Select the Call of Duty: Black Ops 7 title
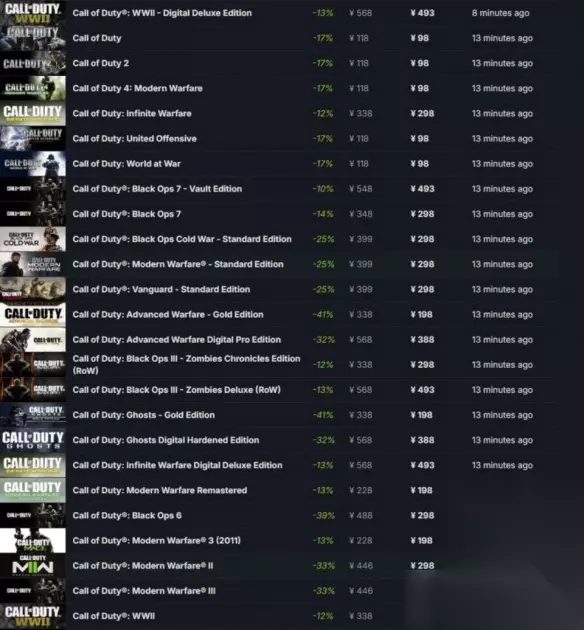Image resolution: width=584 pixels, height=630 pixels. click(127, 214)
